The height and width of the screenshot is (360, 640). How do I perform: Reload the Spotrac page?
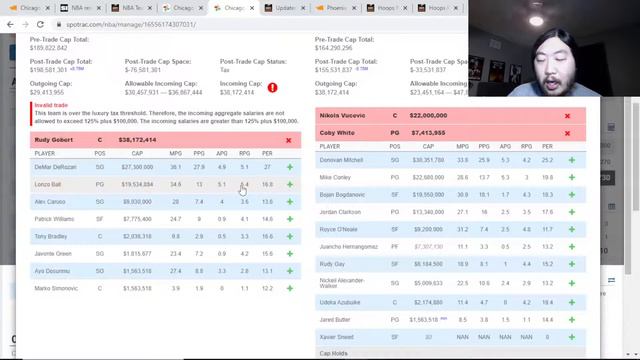(40, 24)
